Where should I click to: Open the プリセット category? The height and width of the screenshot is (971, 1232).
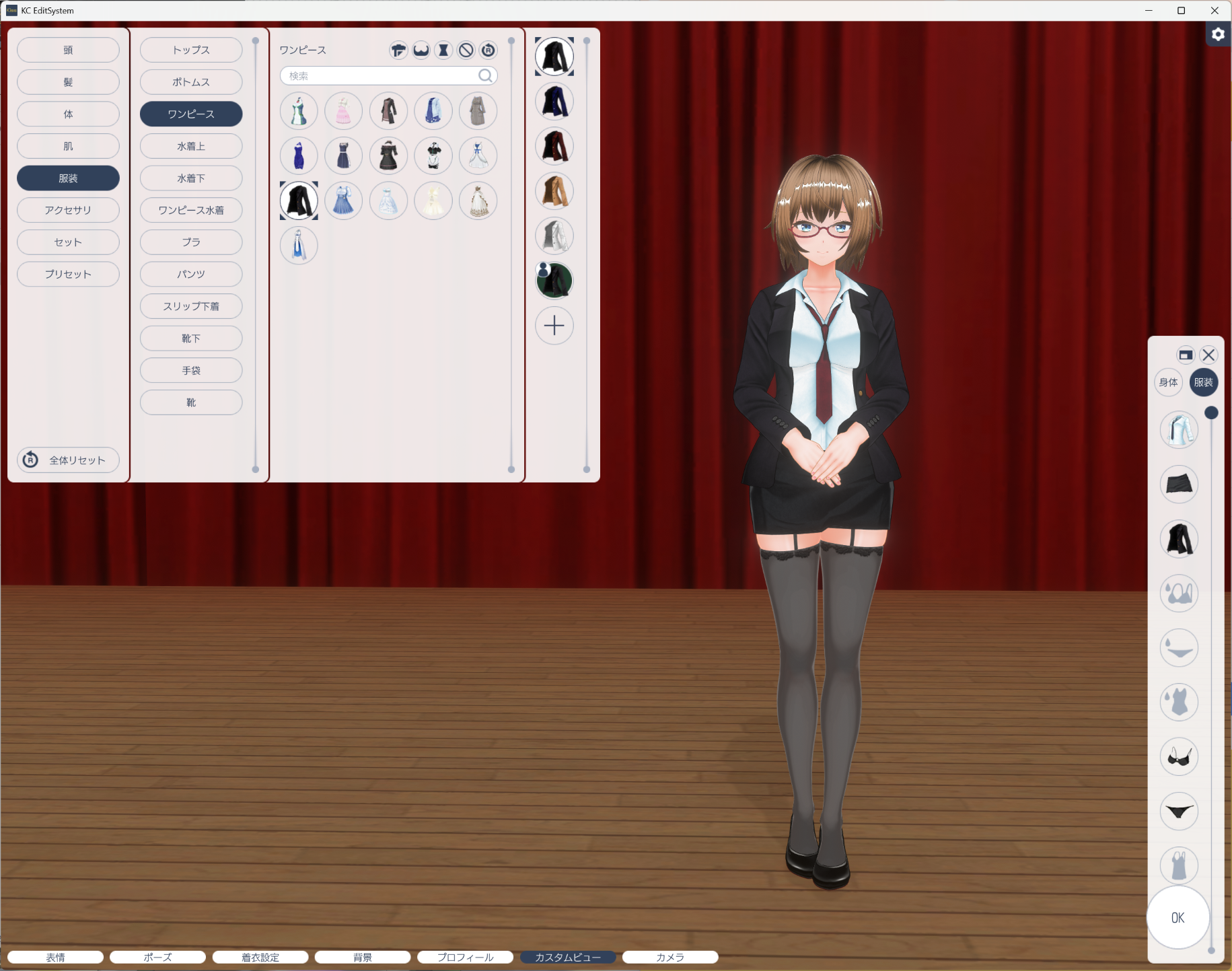[x=68, y=274]
